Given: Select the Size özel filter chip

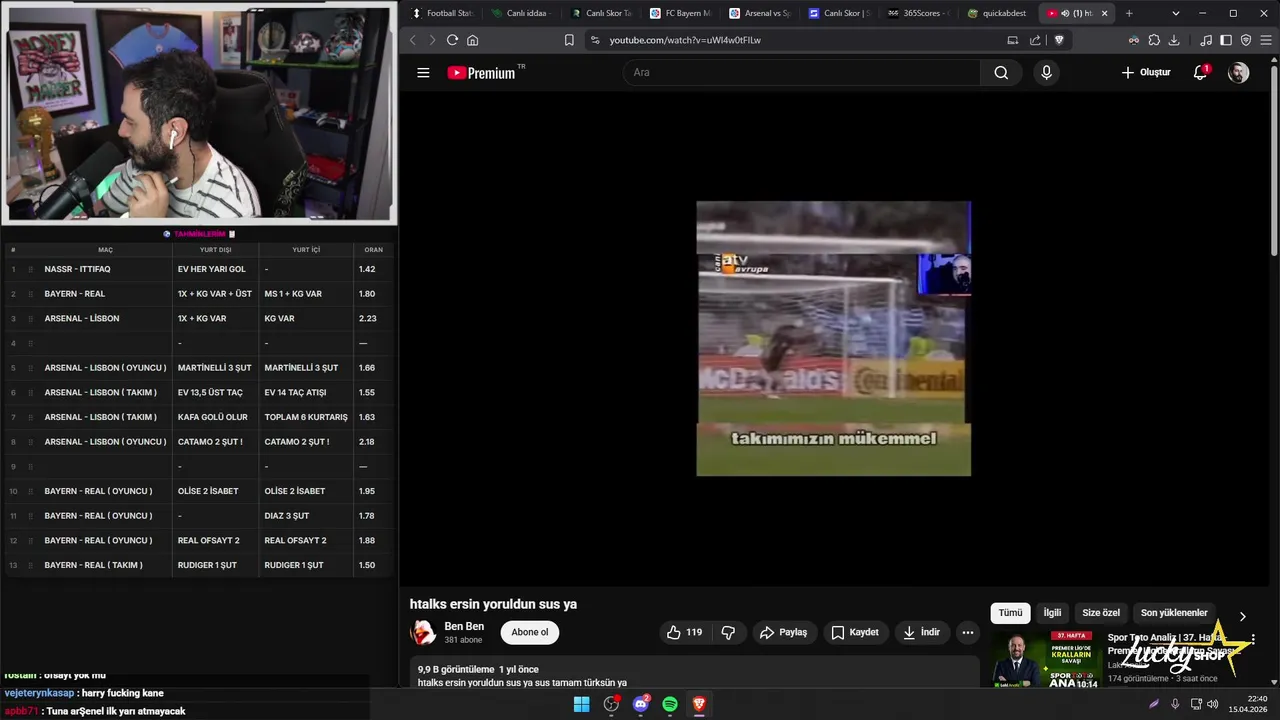Looking at the screenshot, I should (1101, 613).
